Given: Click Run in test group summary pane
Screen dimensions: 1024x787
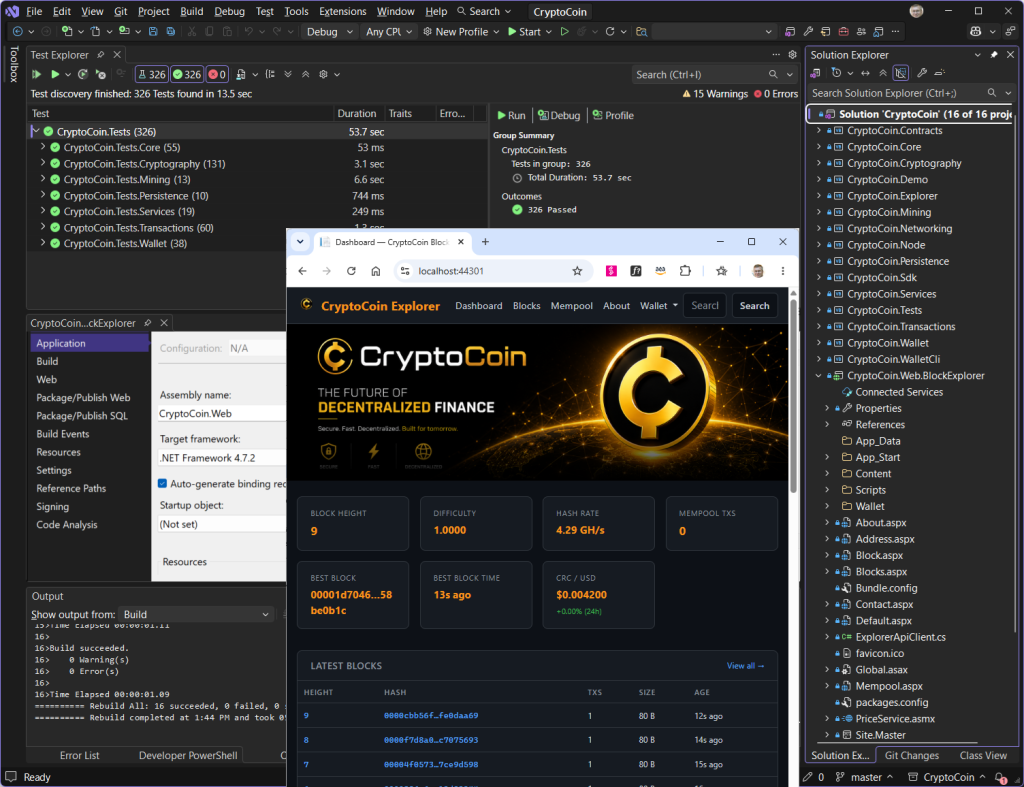Looking at the screenshot, I should pos(511,115).
